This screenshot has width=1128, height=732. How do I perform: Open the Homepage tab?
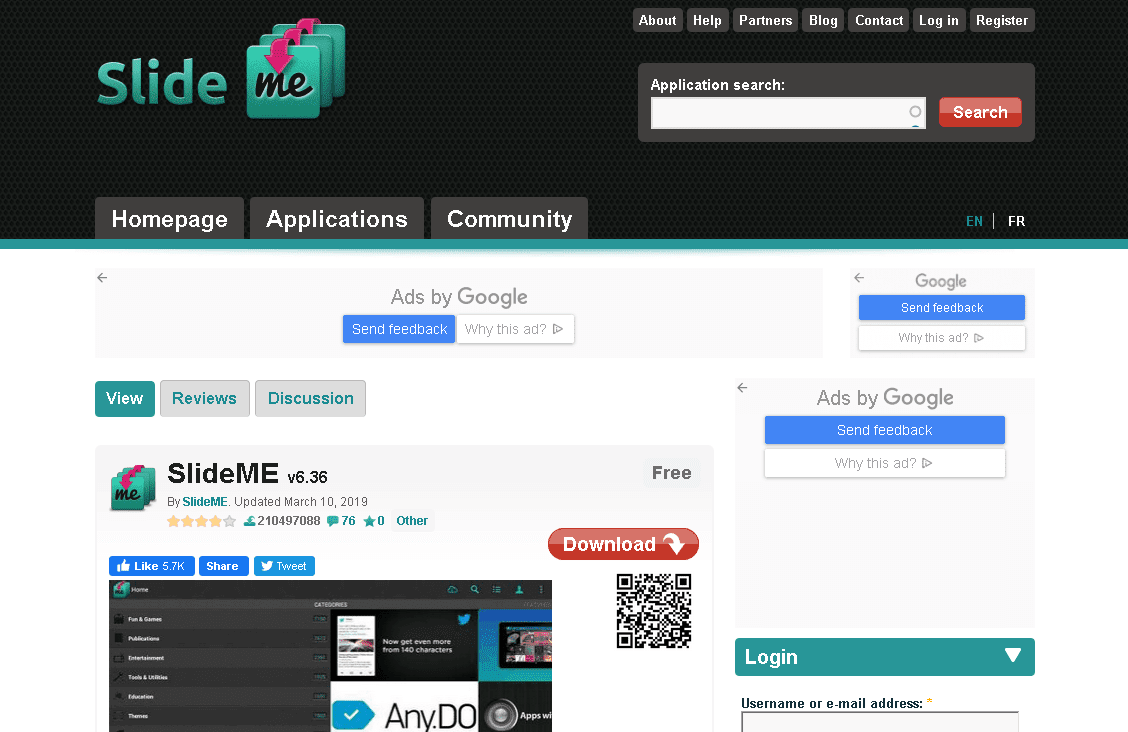pos(170,219)
